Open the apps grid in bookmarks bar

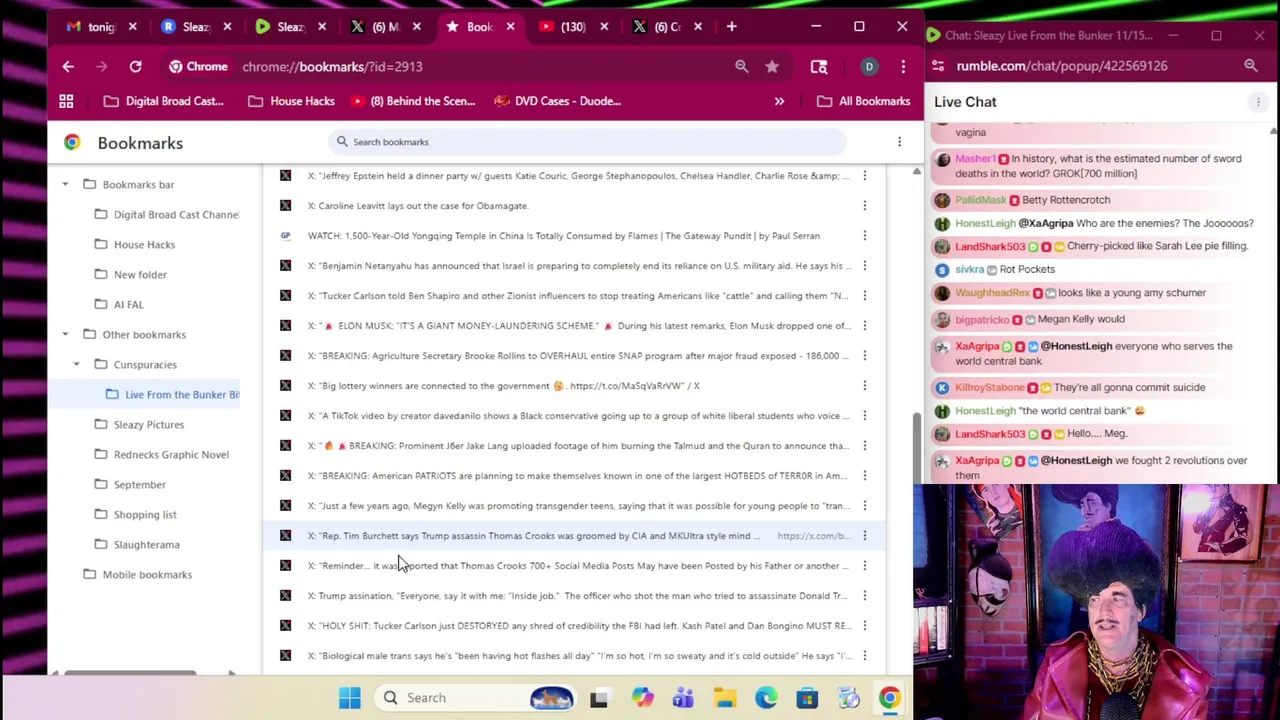point(66,101)
